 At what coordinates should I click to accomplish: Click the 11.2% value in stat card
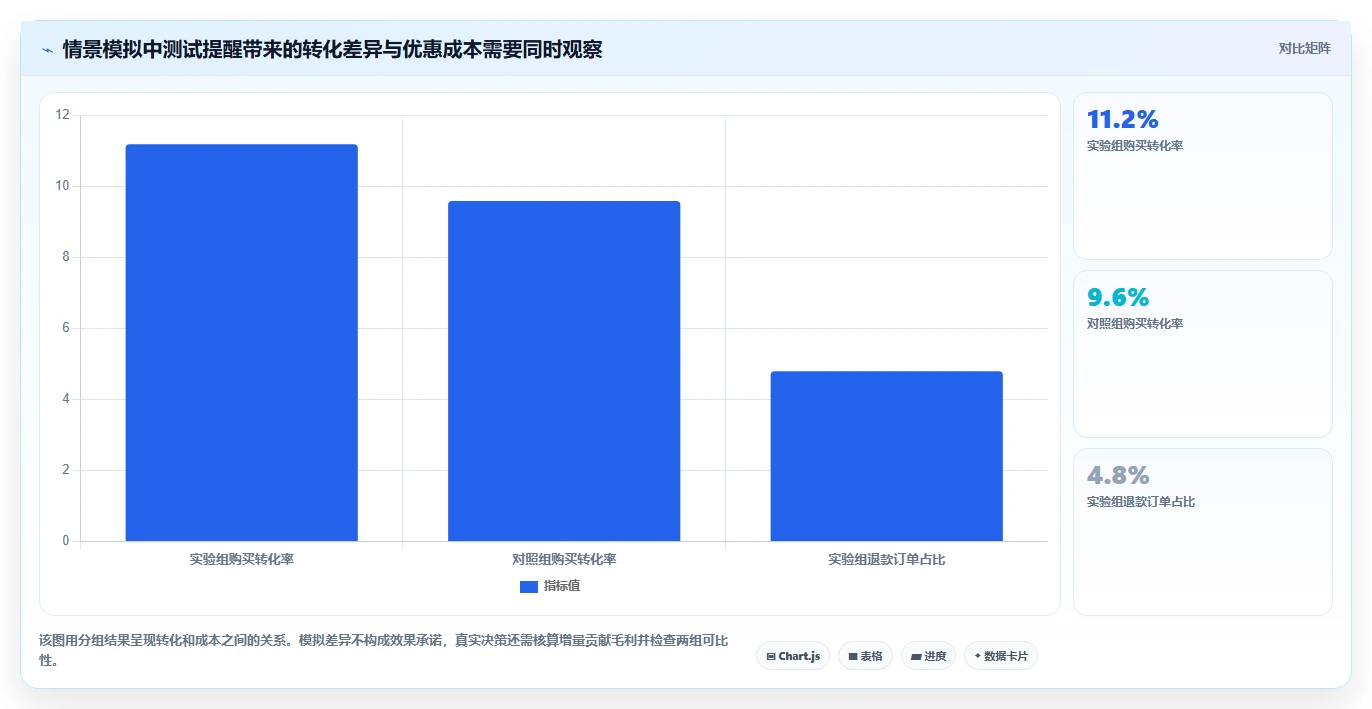point(1122,120)
